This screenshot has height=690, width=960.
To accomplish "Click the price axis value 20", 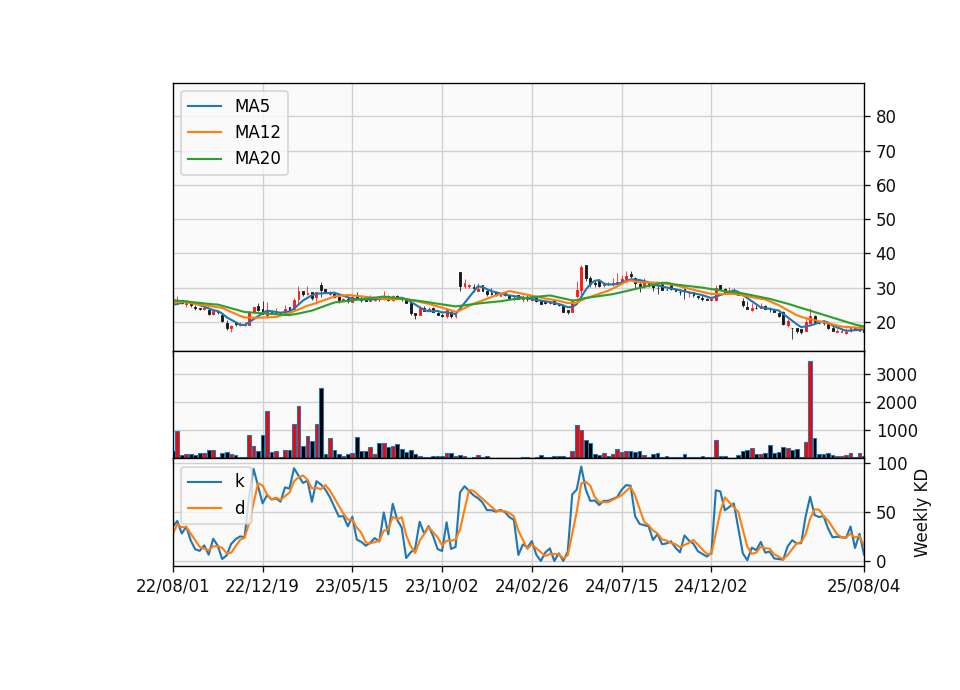I will (885, 323).
